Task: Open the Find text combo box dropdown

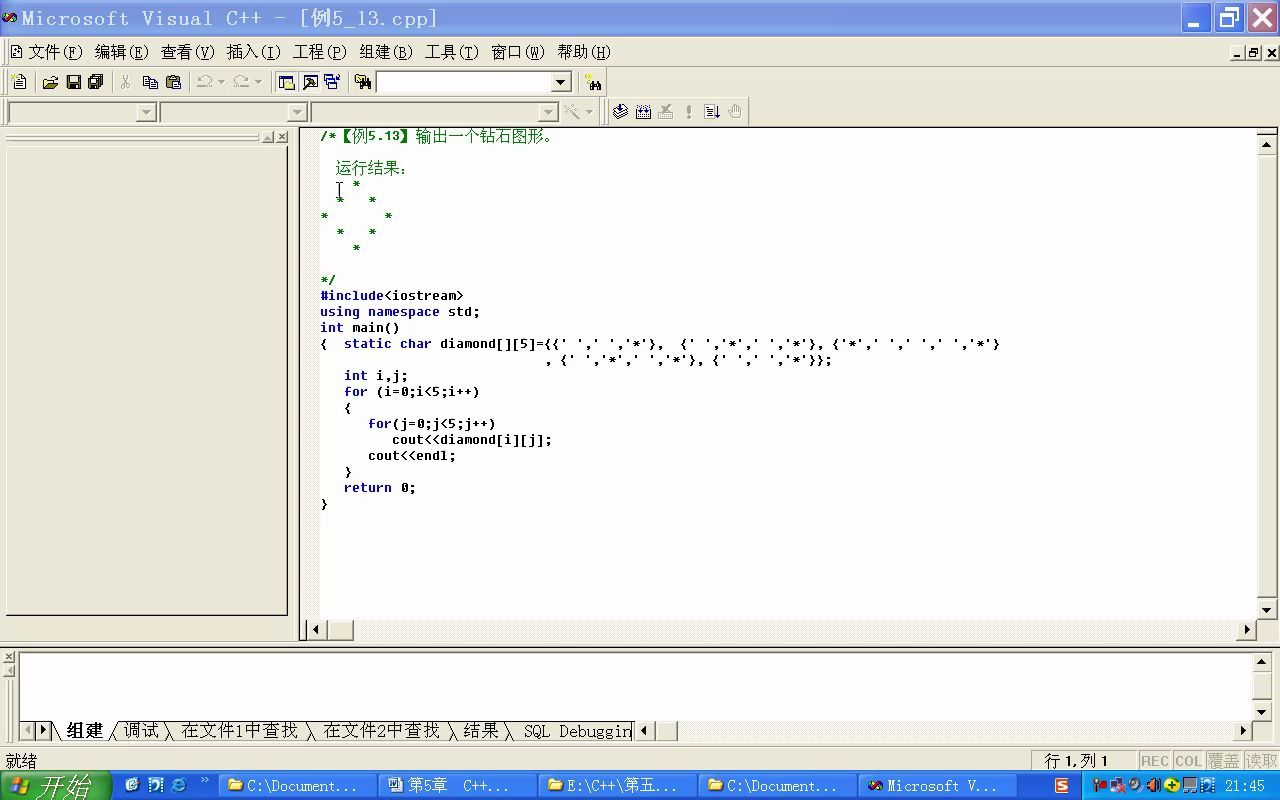Action: point(560,81)
